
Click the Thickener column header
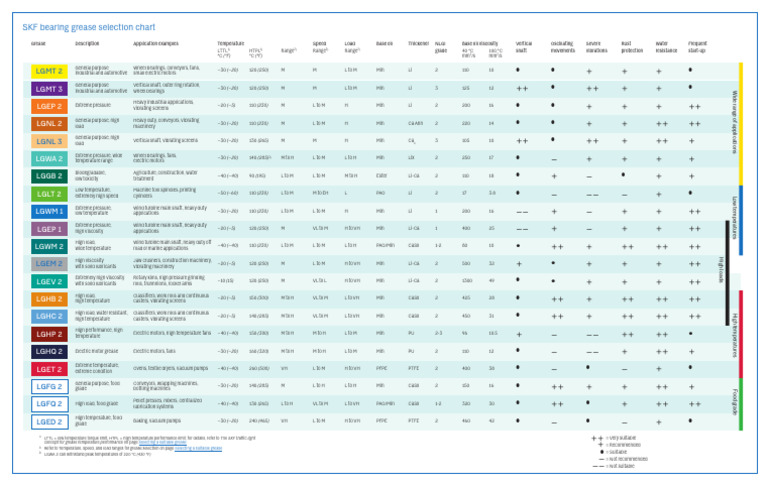418,44
